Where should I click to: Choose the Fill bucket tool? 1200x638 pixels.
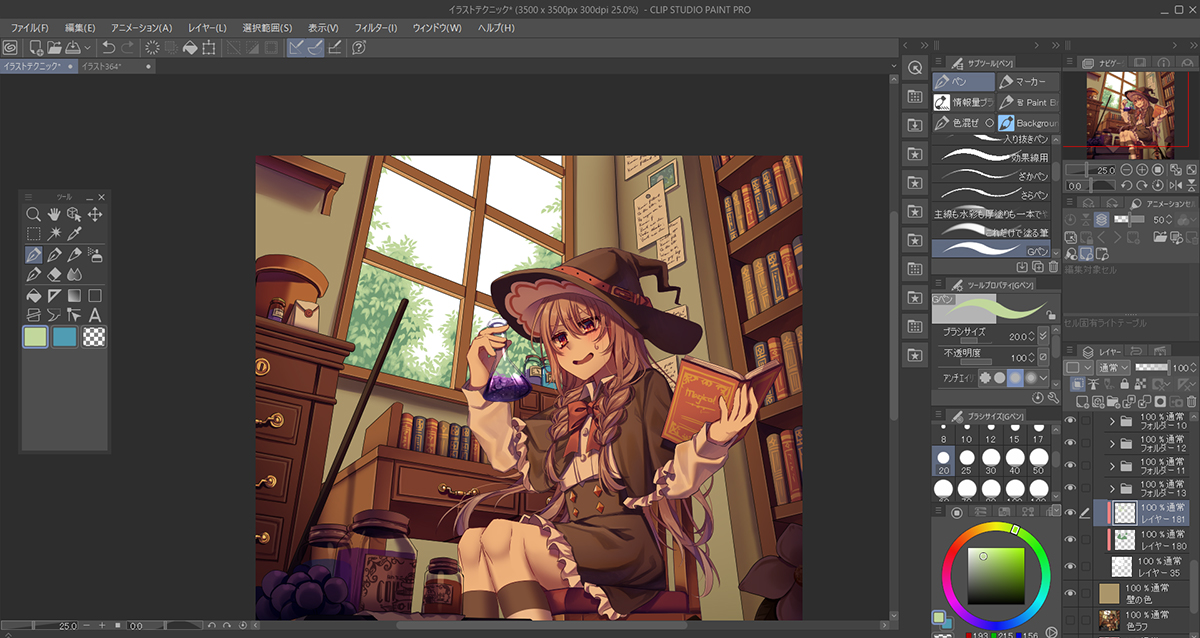(x=33, y=295)
